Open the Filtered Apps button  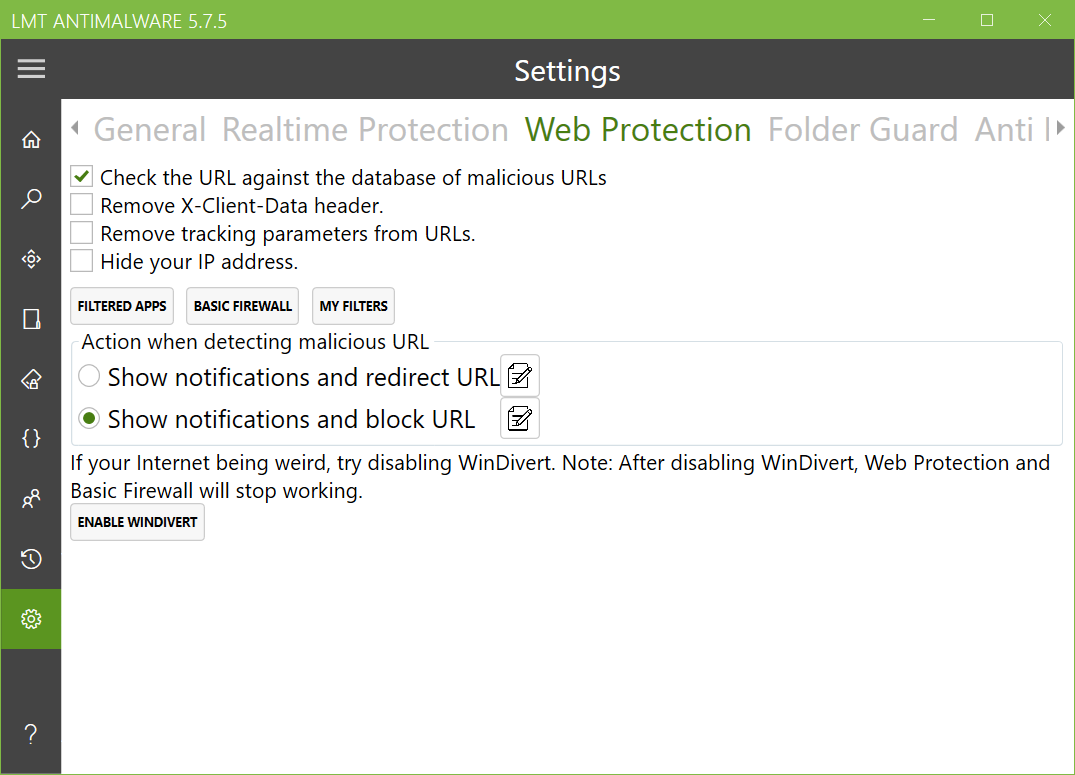(122, 306)
